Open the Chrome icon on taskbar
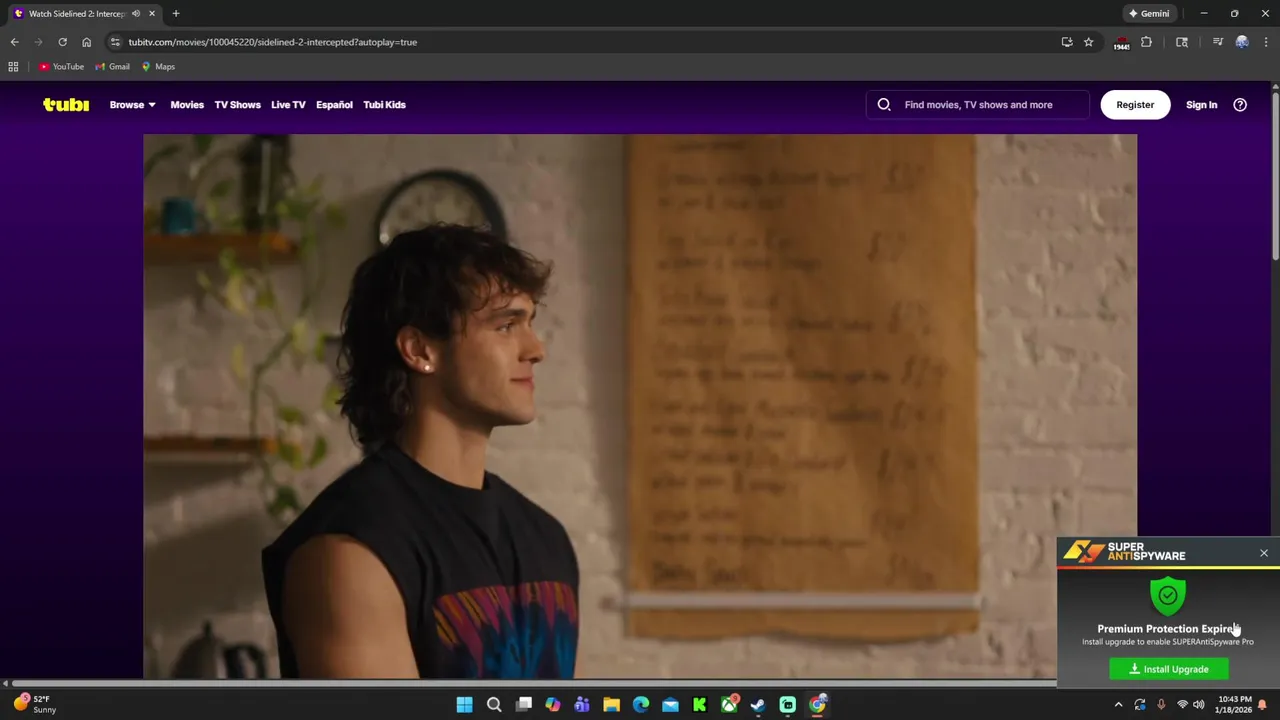This screenshot has width=1280, height=720. (817, 705)
